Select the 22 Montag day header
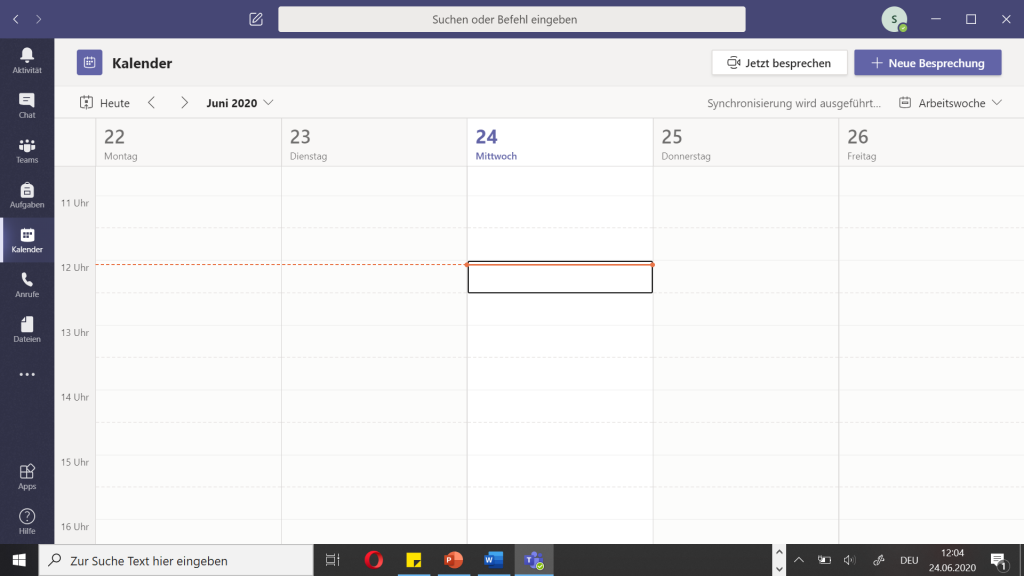 click(x=189, y=143)
